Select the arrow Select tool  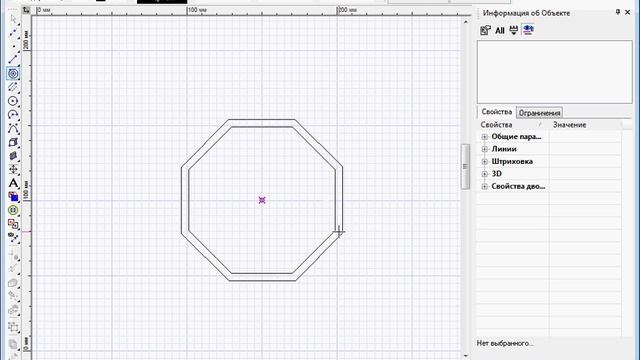point(13,19)
